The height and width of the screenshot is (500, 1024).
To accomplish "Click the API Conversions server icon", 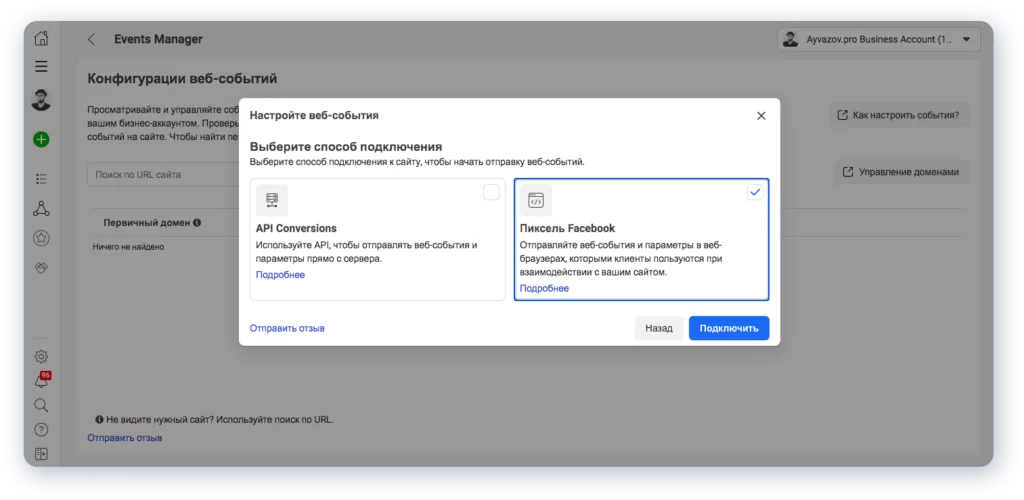I will [x=272, y=200].
